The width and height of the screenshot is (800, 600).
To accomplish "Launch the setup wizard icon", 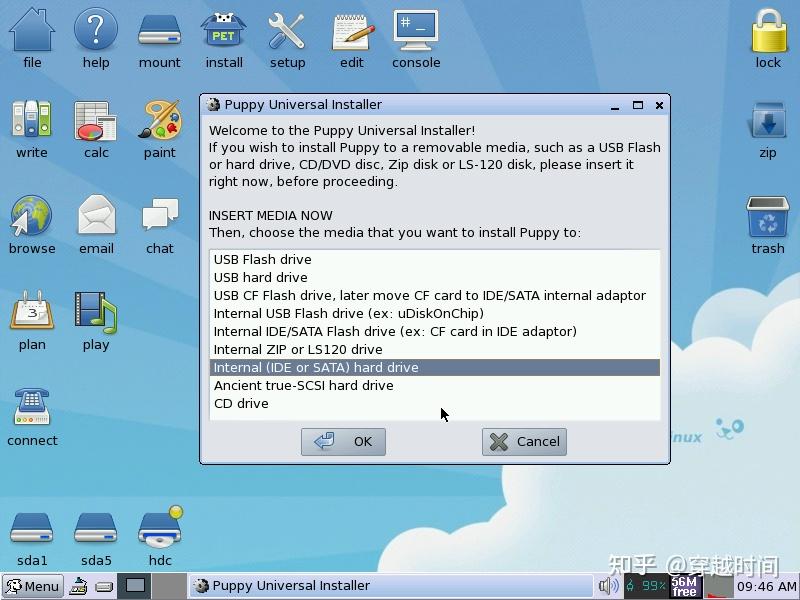I will coord(287,30).
